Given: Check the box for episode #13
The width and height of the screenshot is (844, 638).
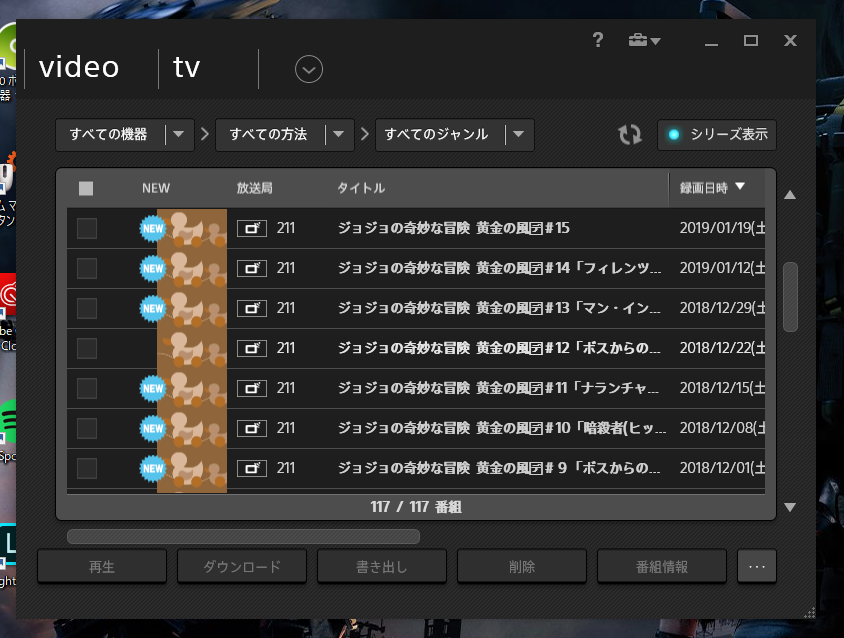Looking at the screenshot, I should [x=87, y=309].
